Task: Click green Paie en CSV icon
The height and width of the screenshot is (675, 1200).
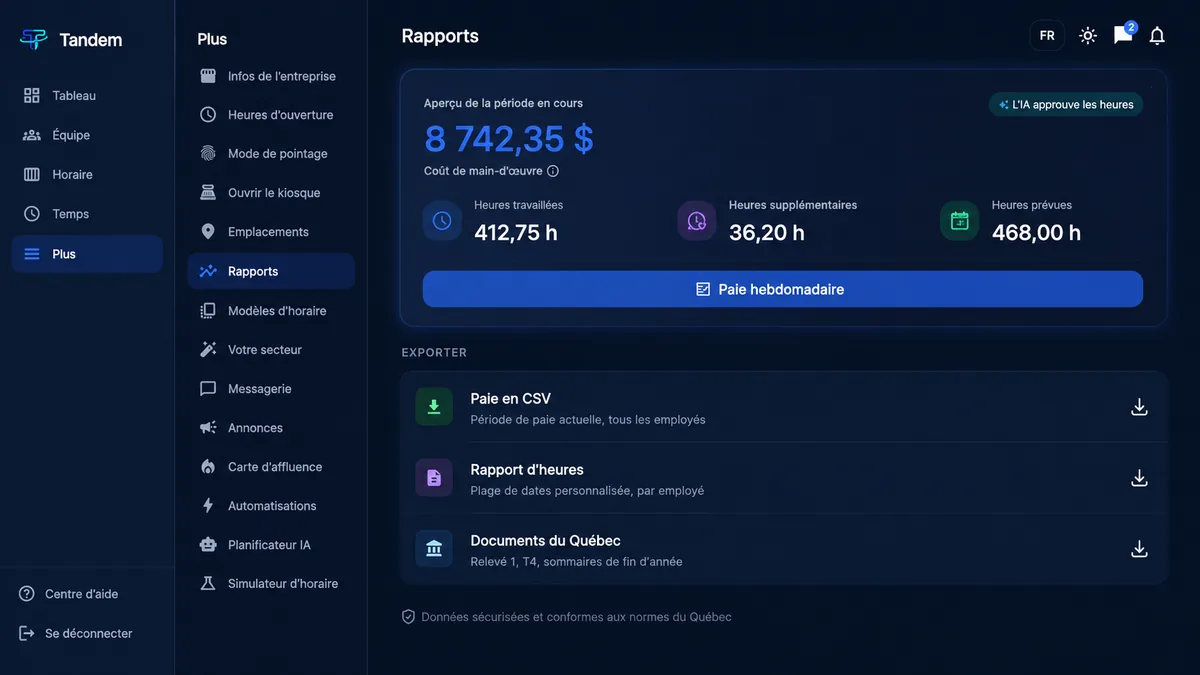Action: pos(434,407)
